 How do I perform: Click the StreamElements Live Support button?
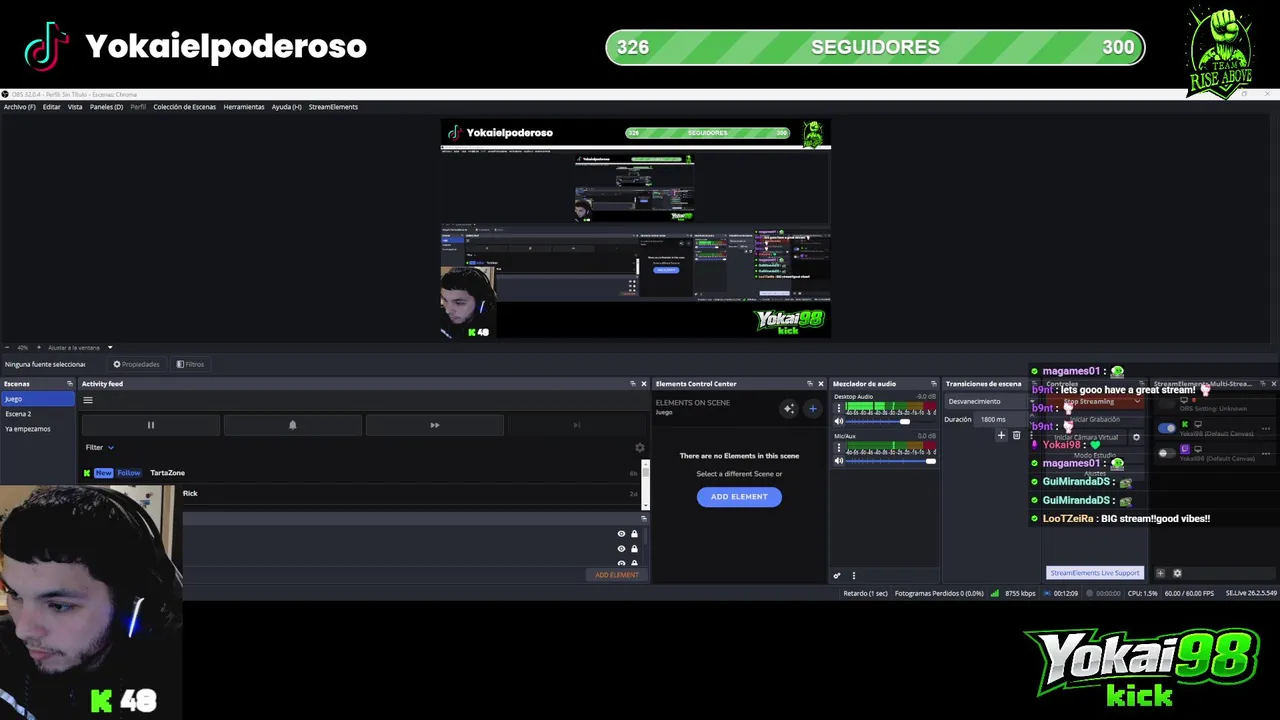1094,573
